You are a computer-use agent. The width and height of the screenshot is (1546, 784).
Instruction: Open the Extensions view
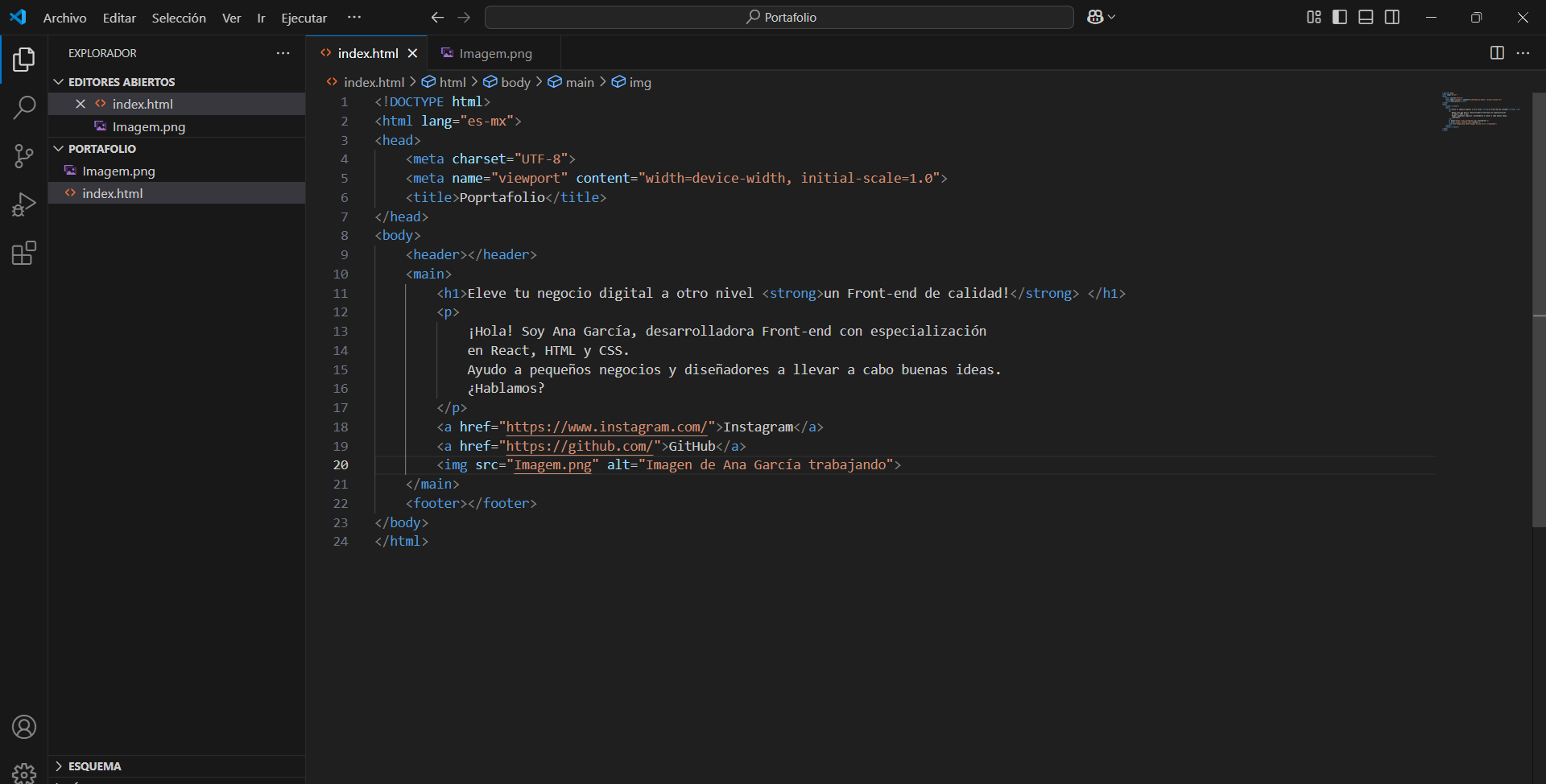(24, 254)
